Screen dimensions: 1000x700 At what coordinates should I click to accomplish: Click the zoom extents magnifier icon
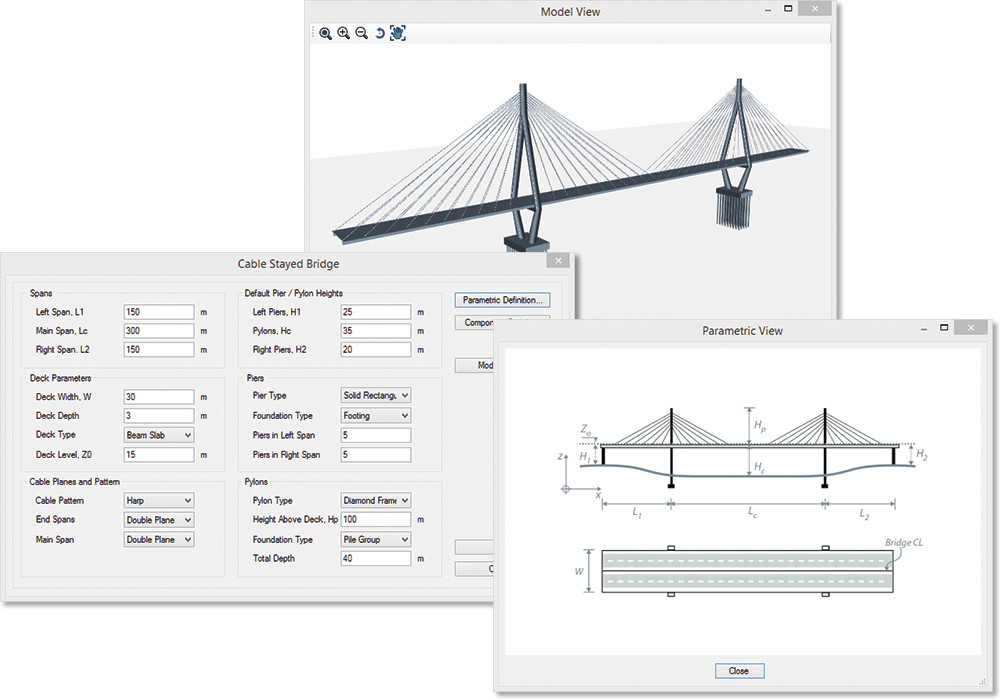click(325, 33)
